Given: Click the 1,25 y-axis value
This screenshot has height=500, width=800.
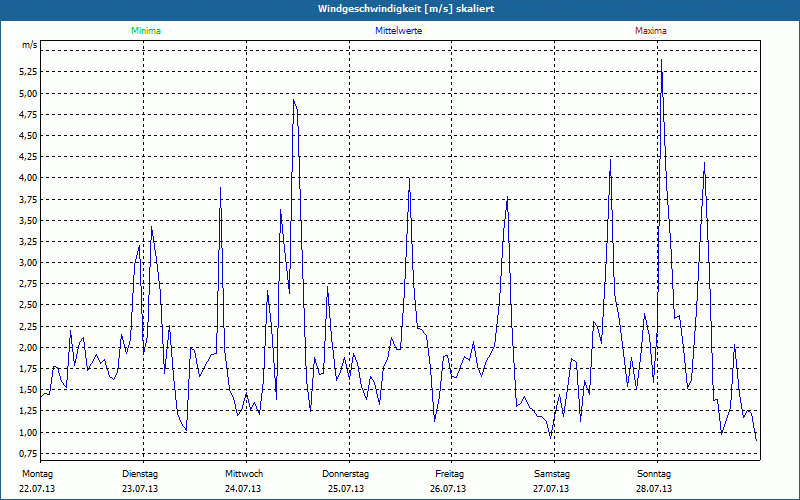Looking at the screenshot, I should coord(29,411).
